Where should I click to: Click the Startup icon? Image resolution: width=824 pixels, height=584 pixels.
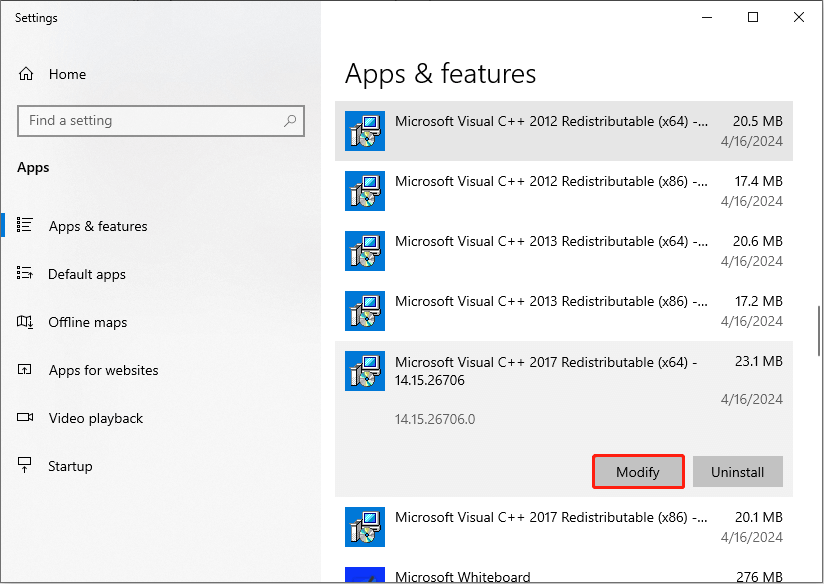[25, 465]
